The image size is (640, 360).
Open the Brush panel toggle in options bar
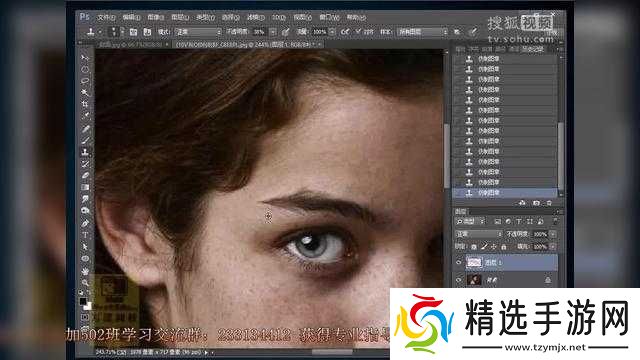click(x=133, y=32)
